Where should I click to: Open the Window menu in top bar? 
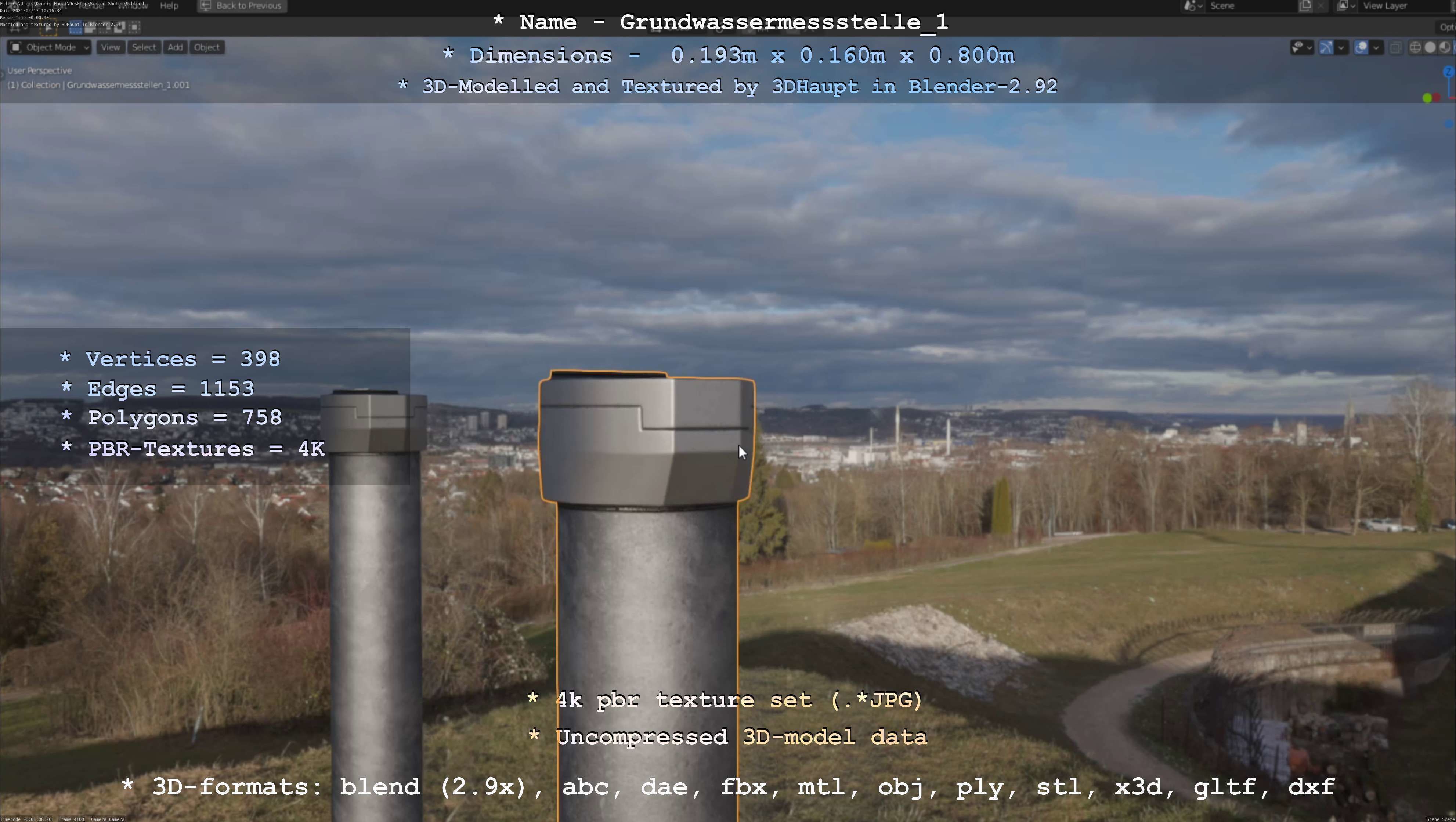[133, 6]
